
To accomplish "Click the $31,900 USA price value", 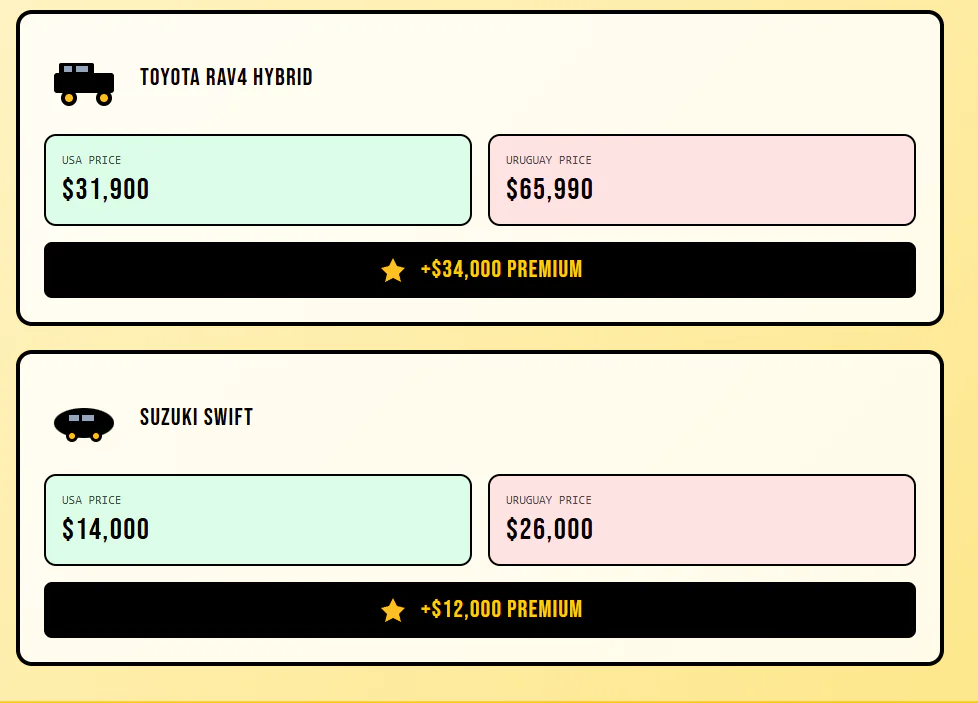I will 106,189.
